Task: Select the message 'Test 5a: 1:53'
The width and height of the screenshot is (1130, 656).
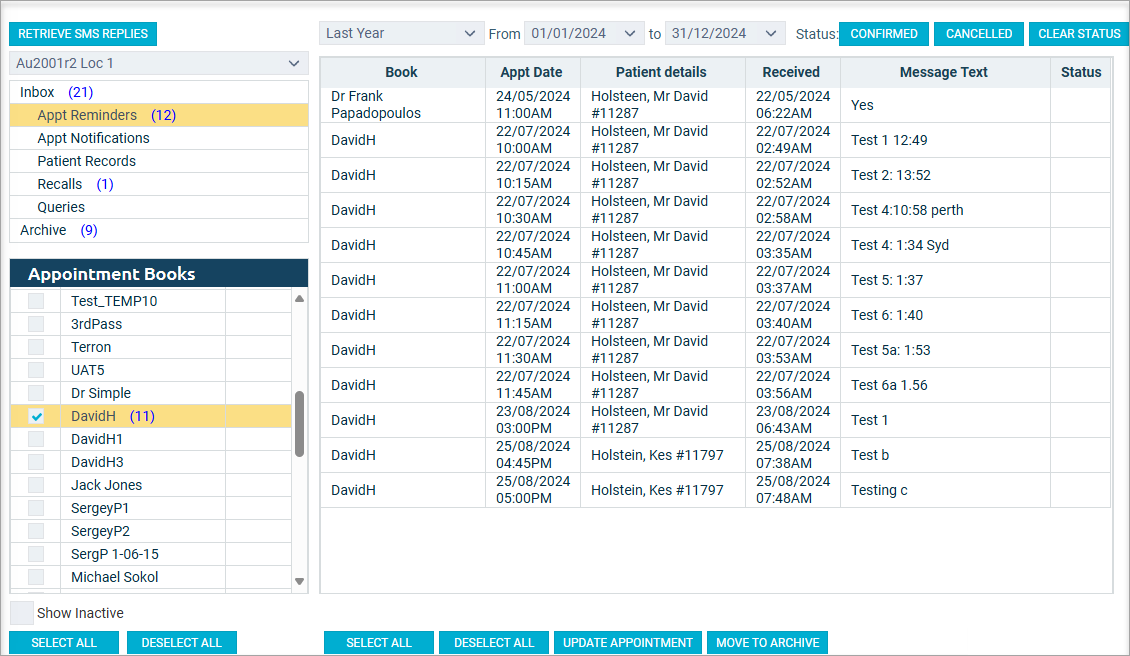Action: click(x=890, y=350)
